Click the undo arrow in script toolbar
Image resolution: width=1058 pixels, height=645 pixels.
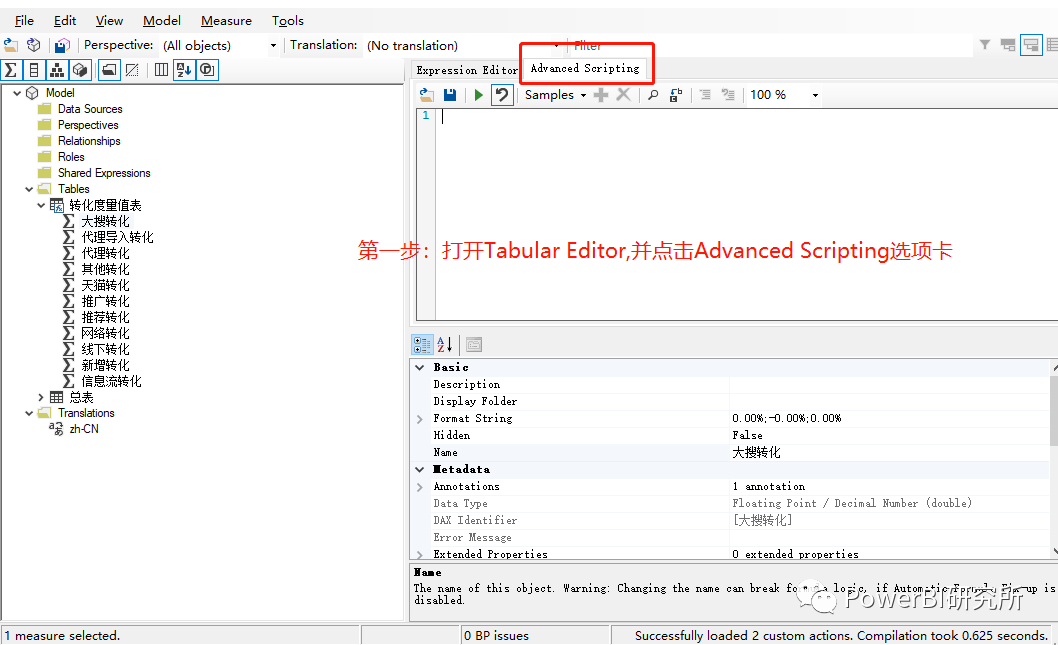coord(501,95)
